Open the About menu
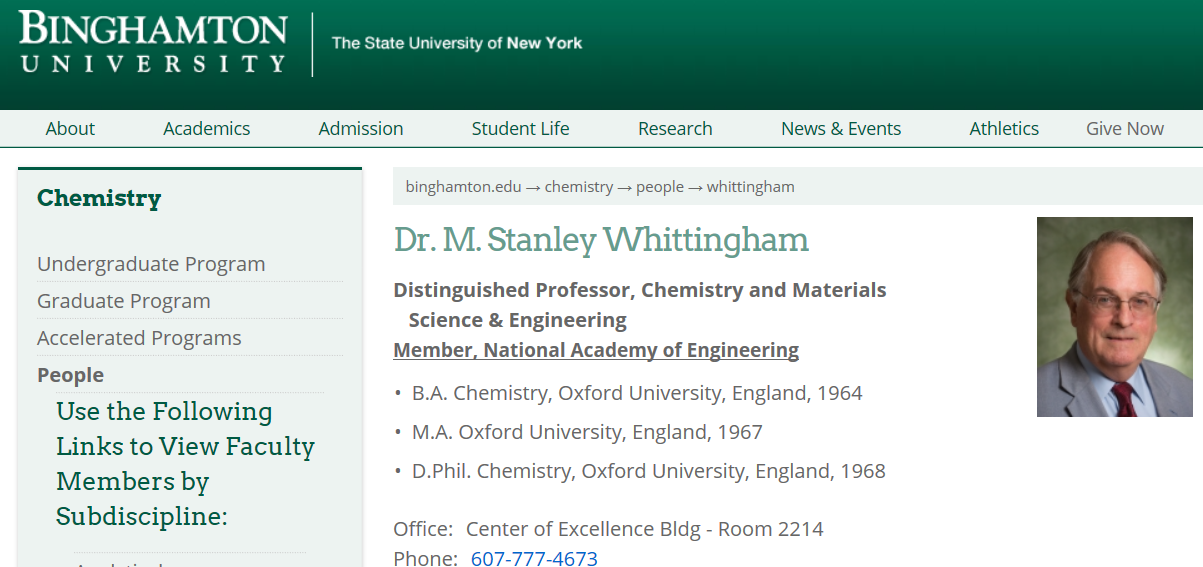 coord(70,128)
